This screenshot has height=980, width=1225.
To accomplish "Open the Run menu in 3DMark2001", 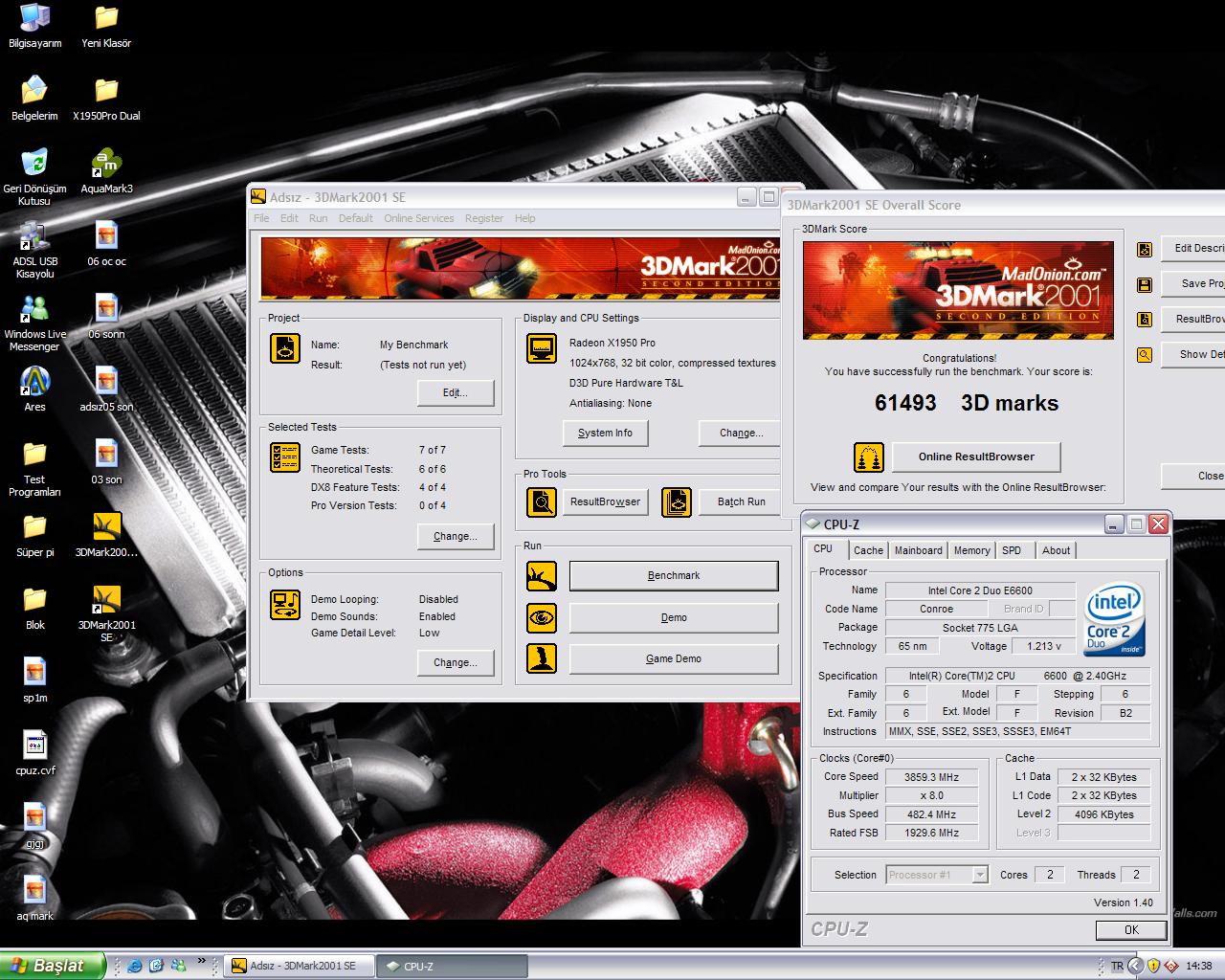I will (319, 218).
